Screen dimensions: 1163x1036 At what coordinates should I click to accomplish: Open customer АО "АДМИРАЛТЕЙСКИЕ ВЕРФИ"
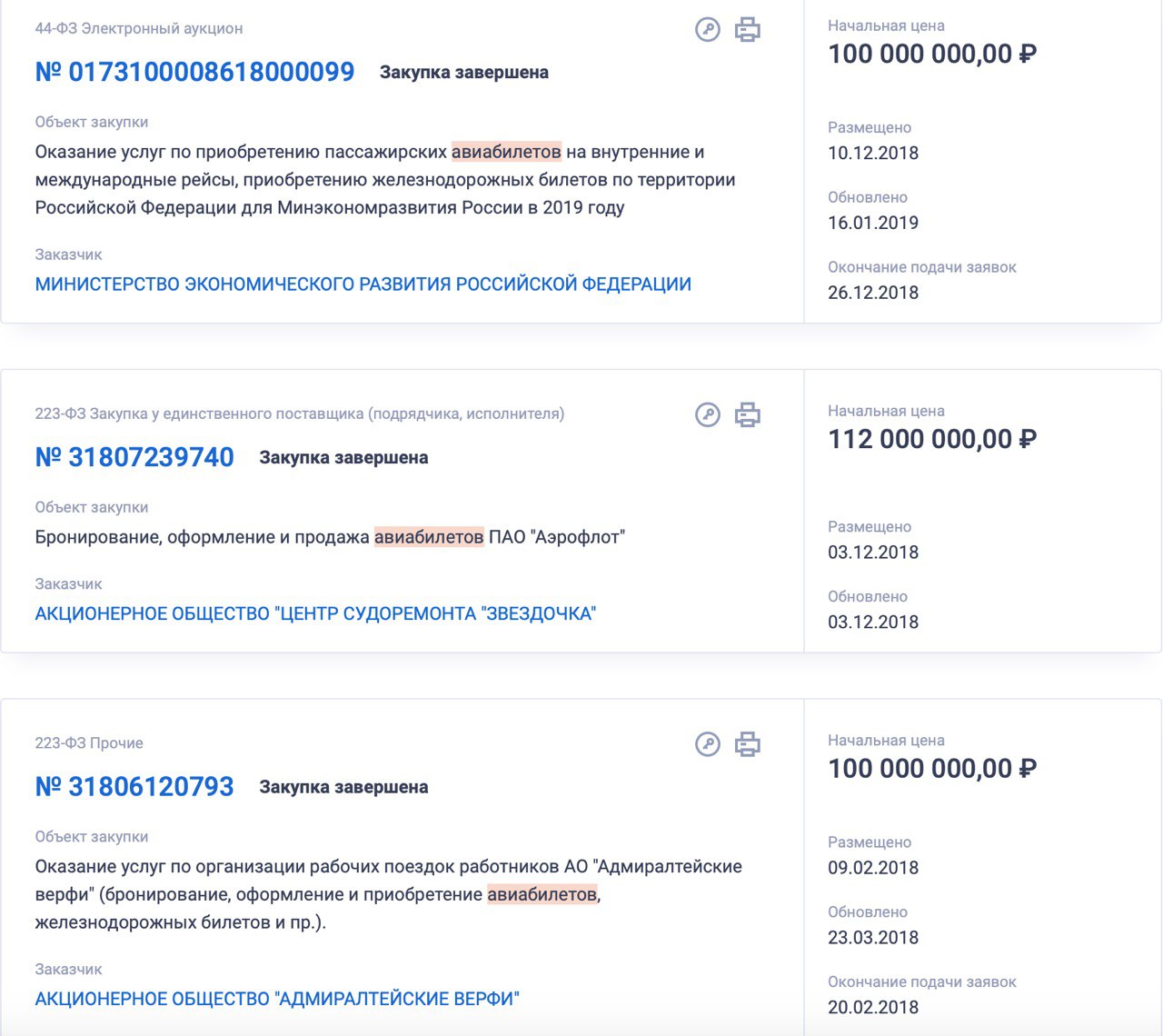click(x=277, y=999)
